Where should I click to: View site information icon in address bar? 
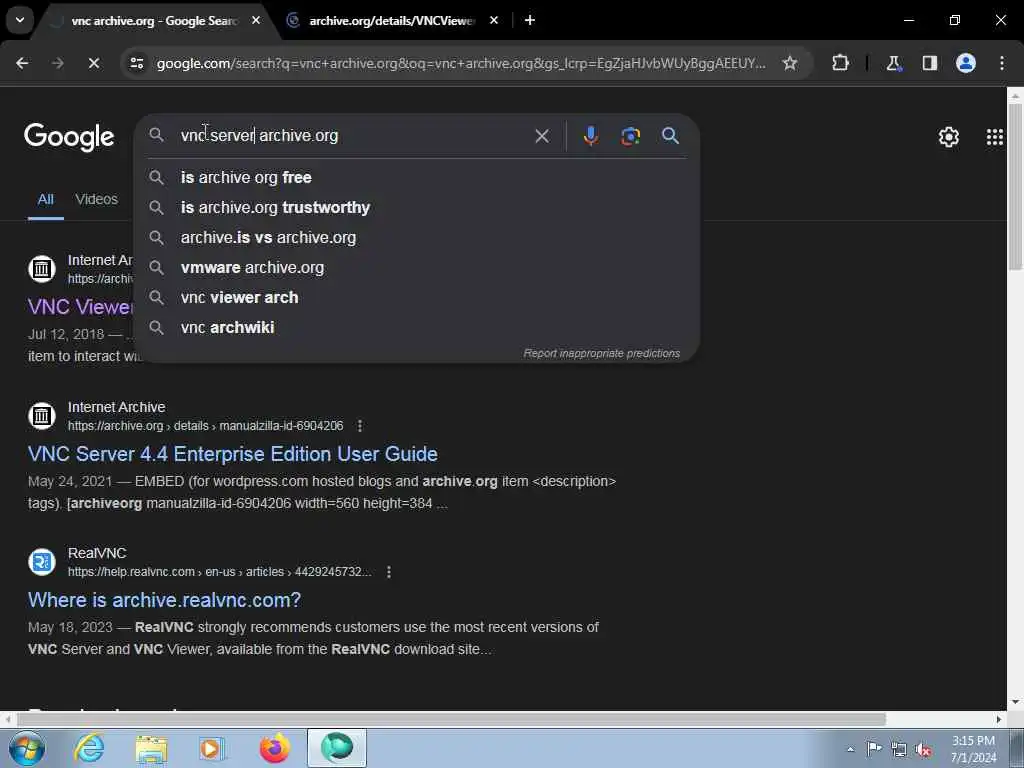[136, 63]
